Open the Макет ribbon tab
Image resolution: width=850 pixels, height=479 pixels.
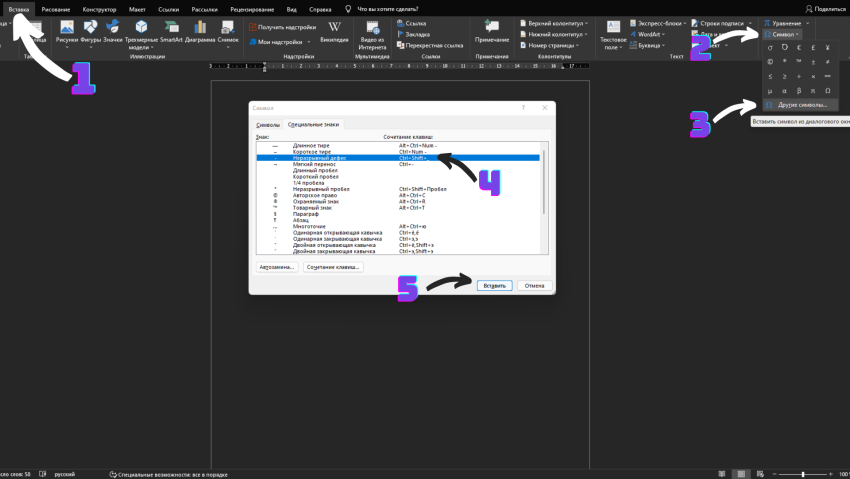click(137, 9)
